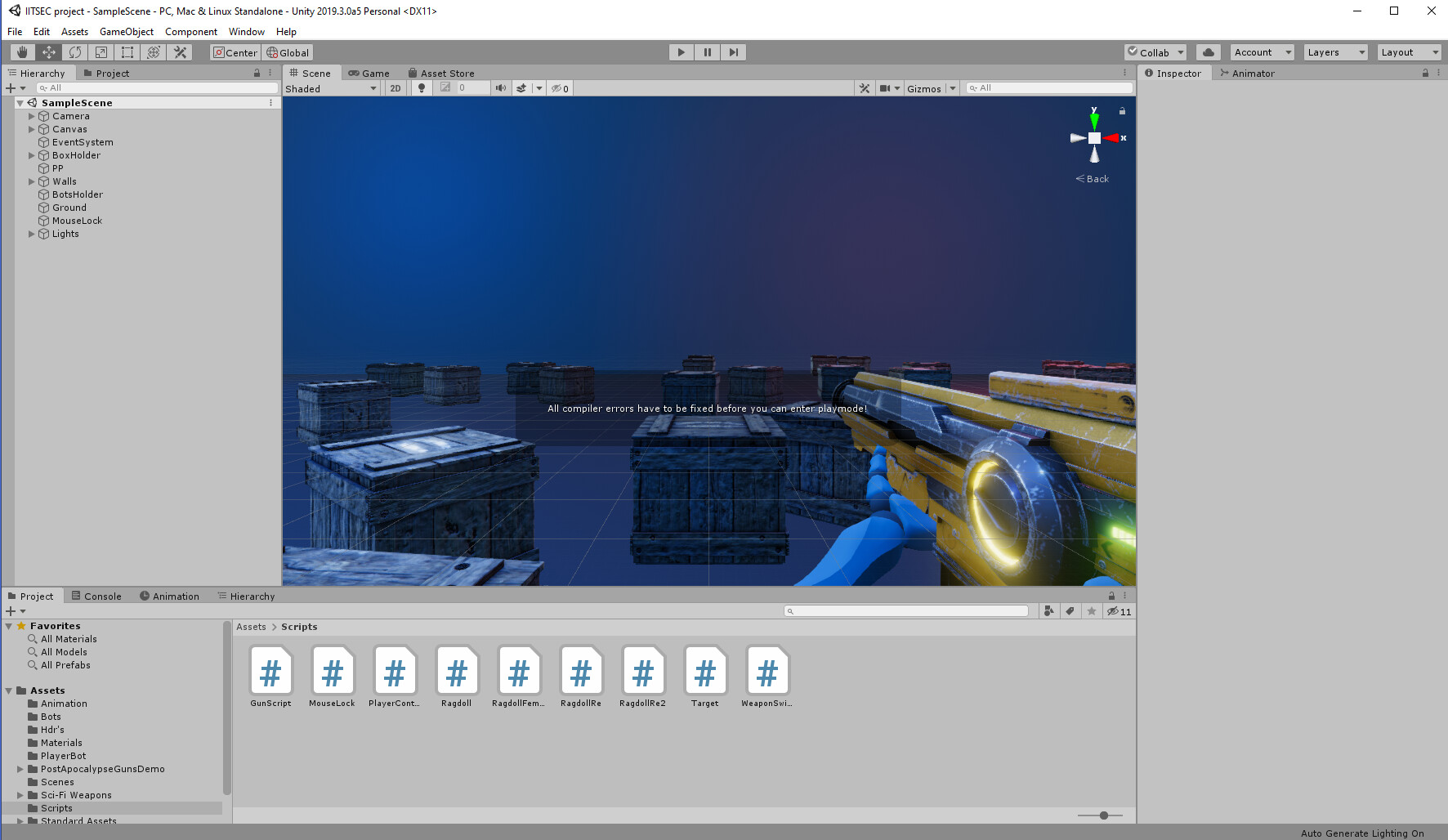Open the Shaded draw mode dropdown
Viewport: 1448px width, 840px height.
click(330, 88)
